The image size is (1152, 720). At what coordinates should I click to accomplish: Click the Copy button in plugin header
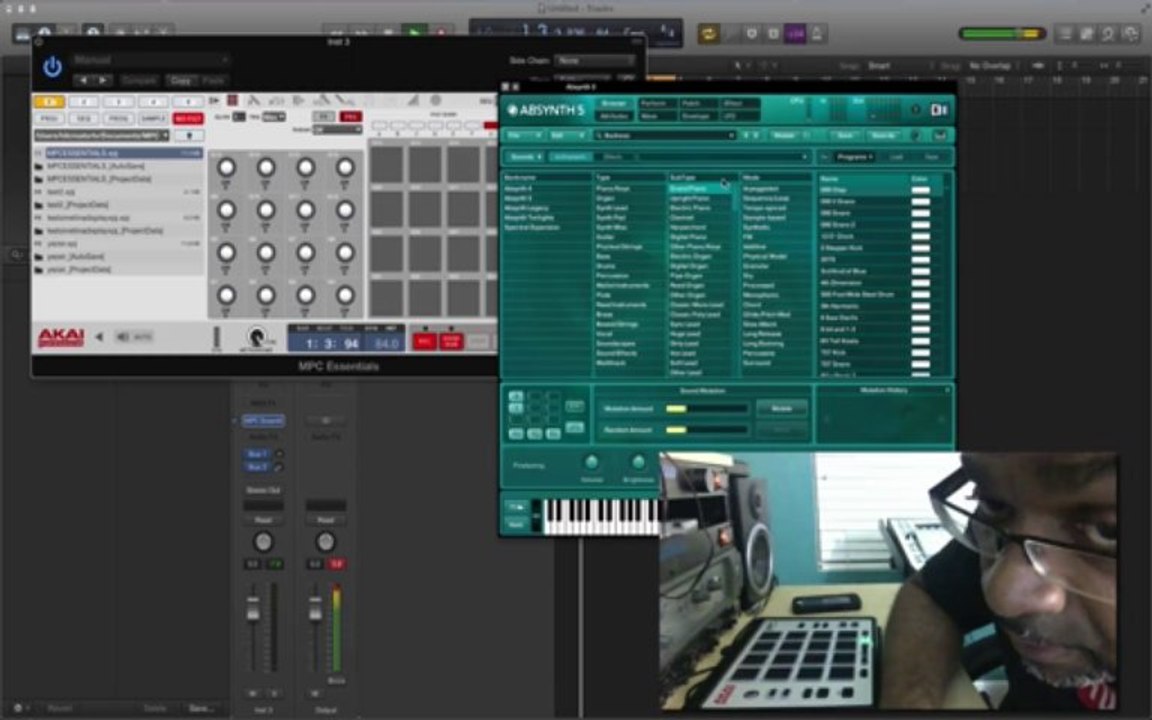181,80
